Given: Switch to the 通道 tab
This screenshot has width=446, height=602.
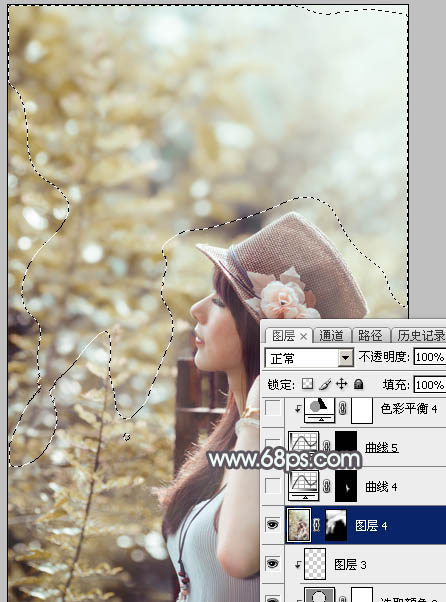Looking at the screenshot, I should 331,336.
